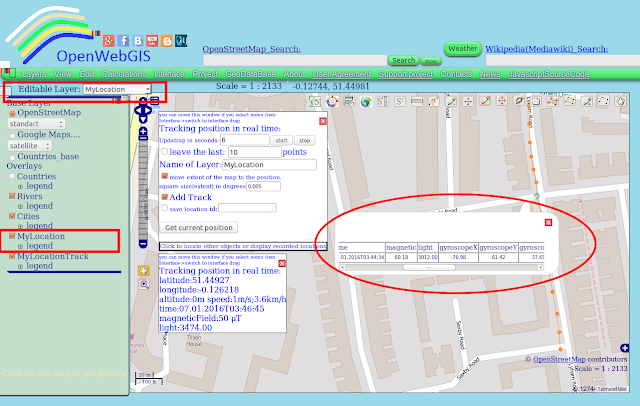Click the Weather button
The height and width of the screenshot is (406, 640).
pyautogui.click(x=462, y=49)
